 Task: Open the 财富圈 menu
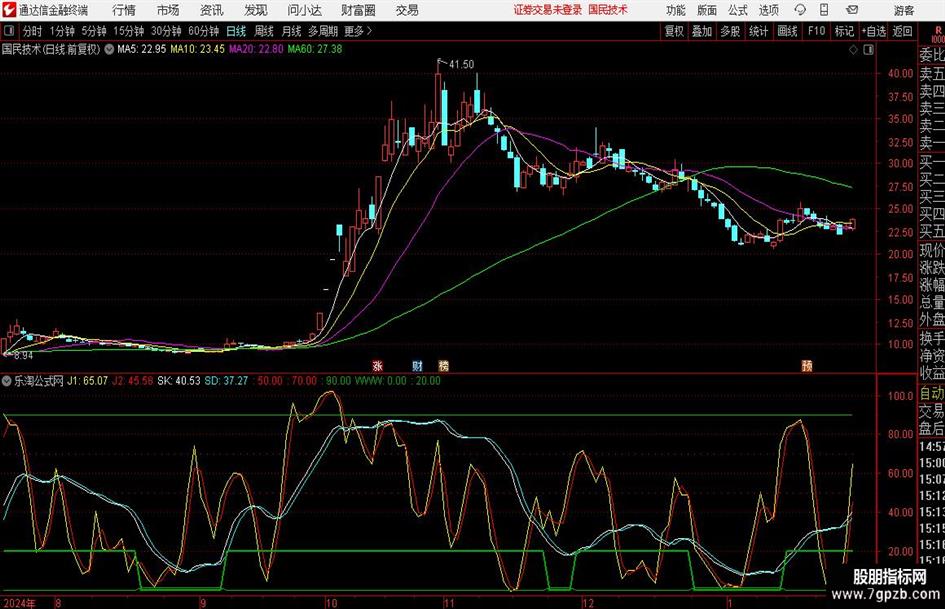click(x=358, y=10)
